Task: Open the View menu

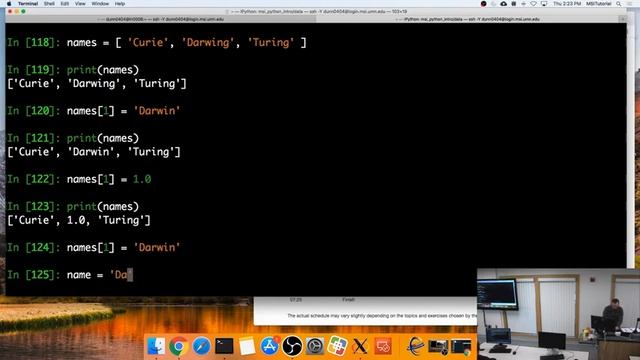Action: 80,4
